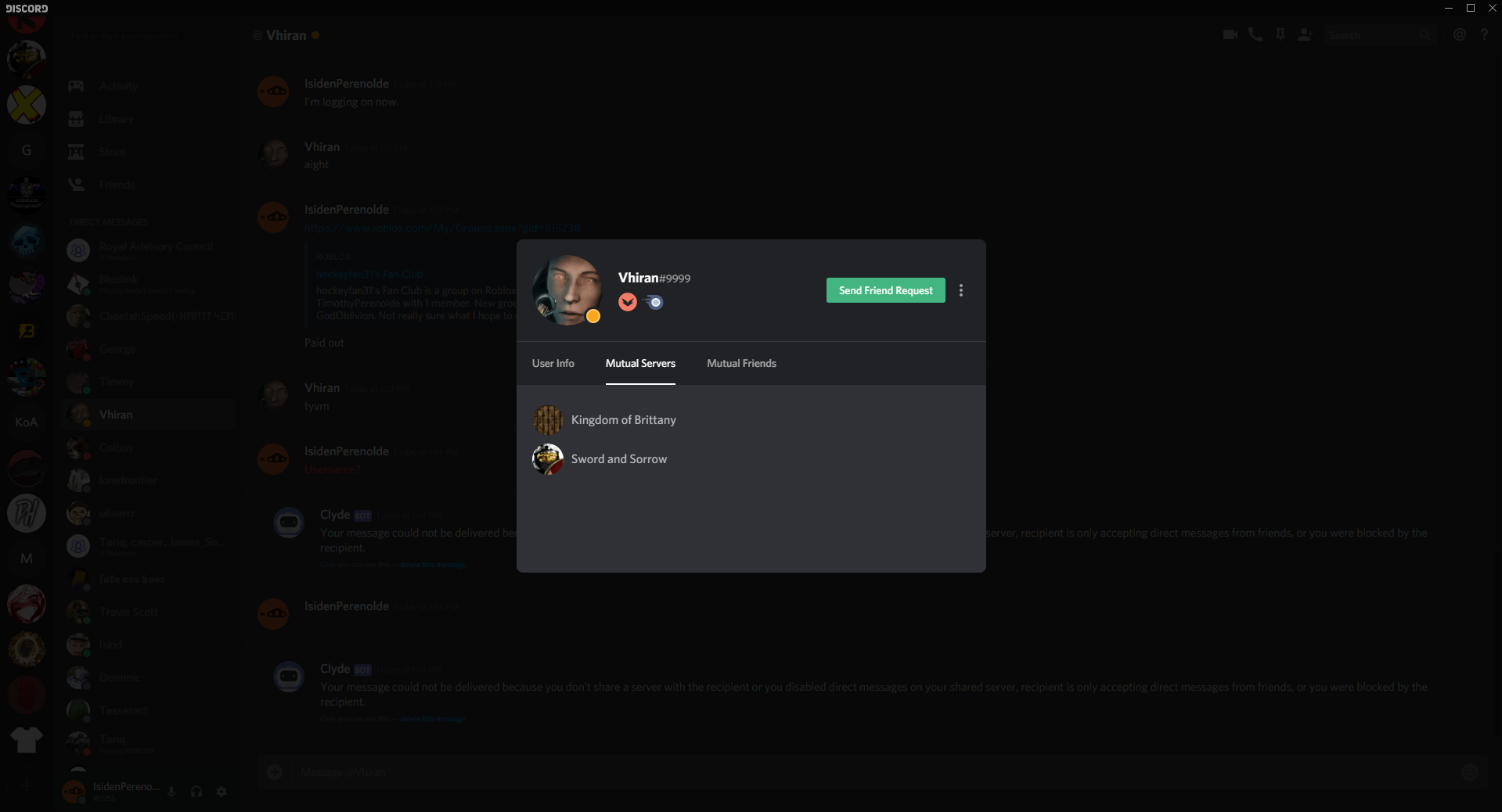Select the KoA server in sidebar
The height and width of the screenshot is (812, 1502).
[x=27, y=422]
